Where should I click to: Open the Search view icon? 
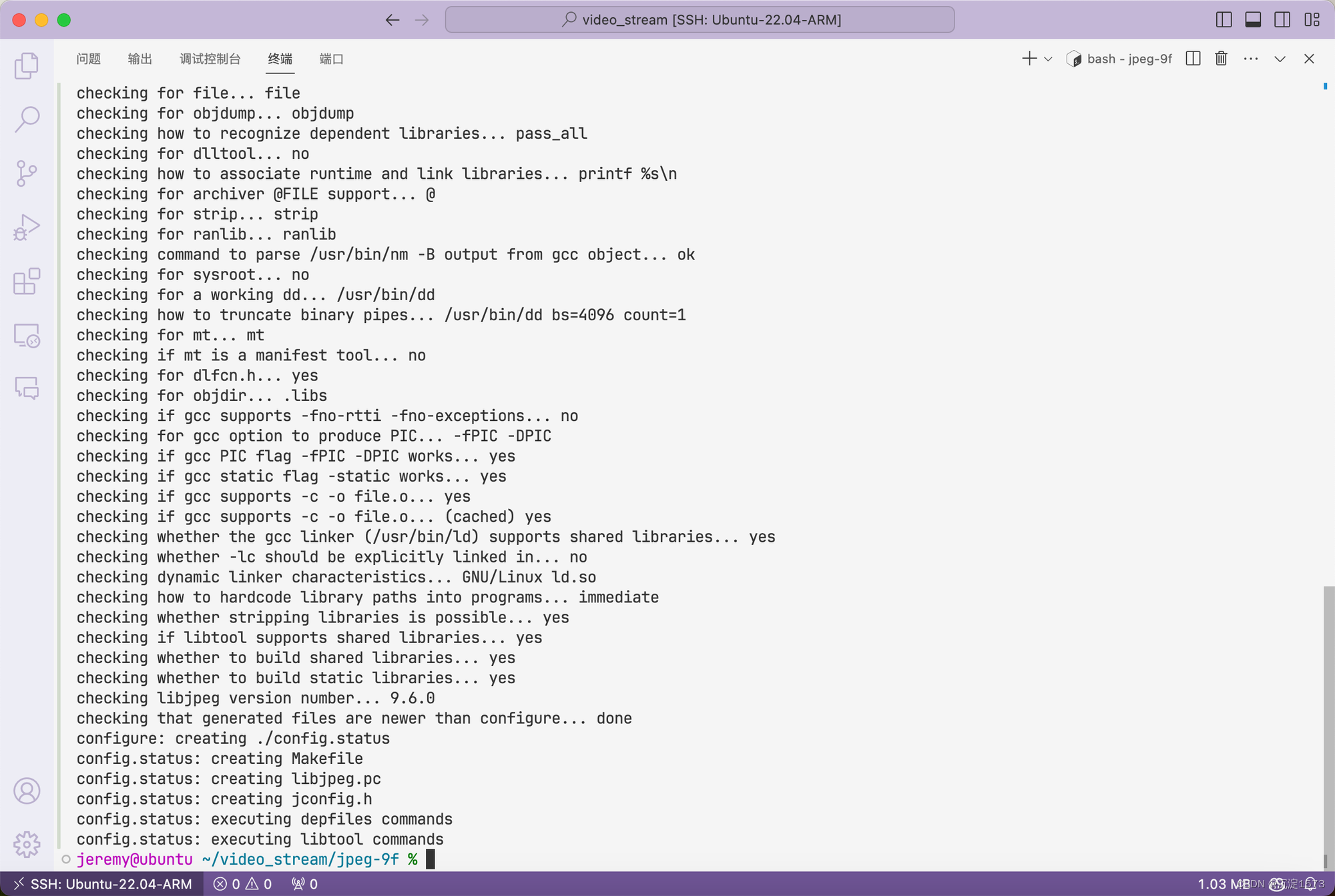click(x=27, y=119)
